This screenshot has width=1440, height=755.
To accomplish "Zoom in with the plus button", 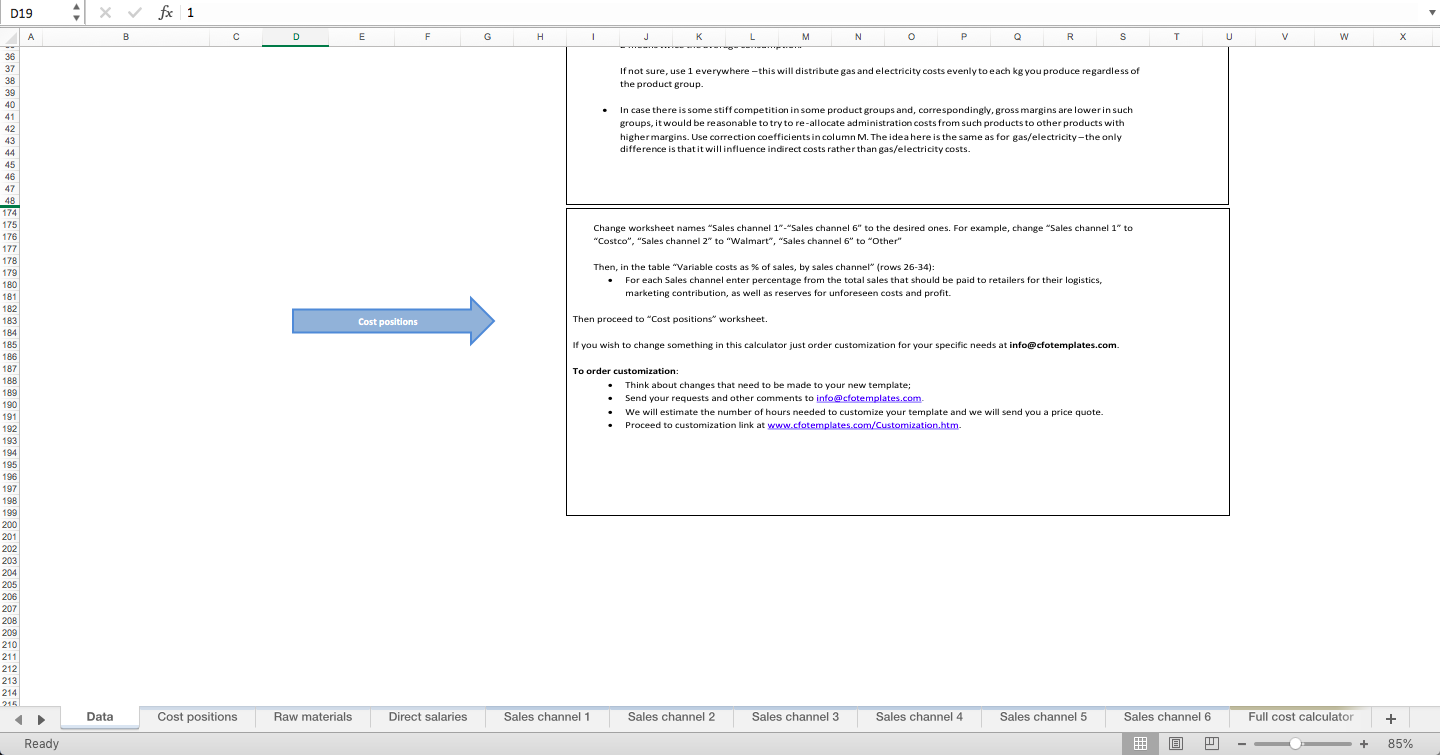I will pyautogui.click(x=1364, y=743).
